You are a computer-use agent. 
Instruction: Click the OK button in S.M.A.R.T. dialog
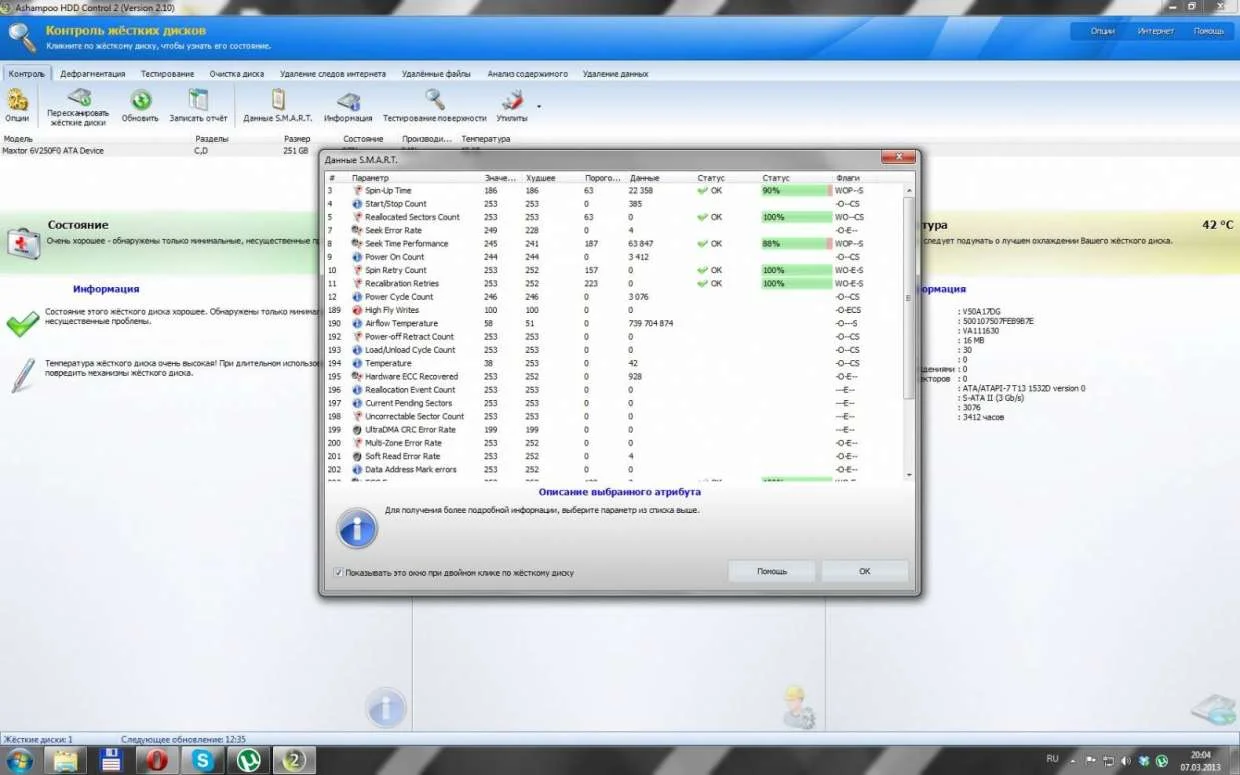coord(864,571)
